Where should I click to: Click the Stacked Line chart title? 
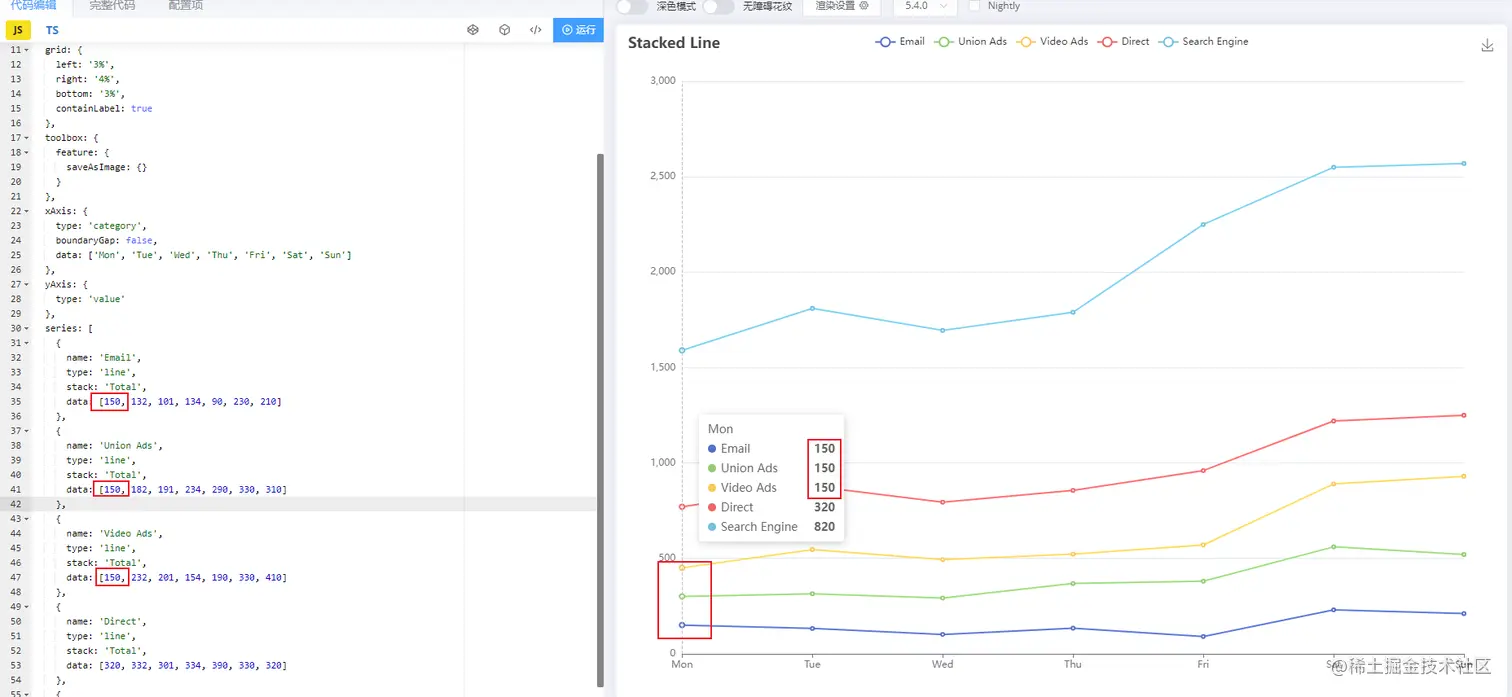pyautogui.click(x=674, y=43)
